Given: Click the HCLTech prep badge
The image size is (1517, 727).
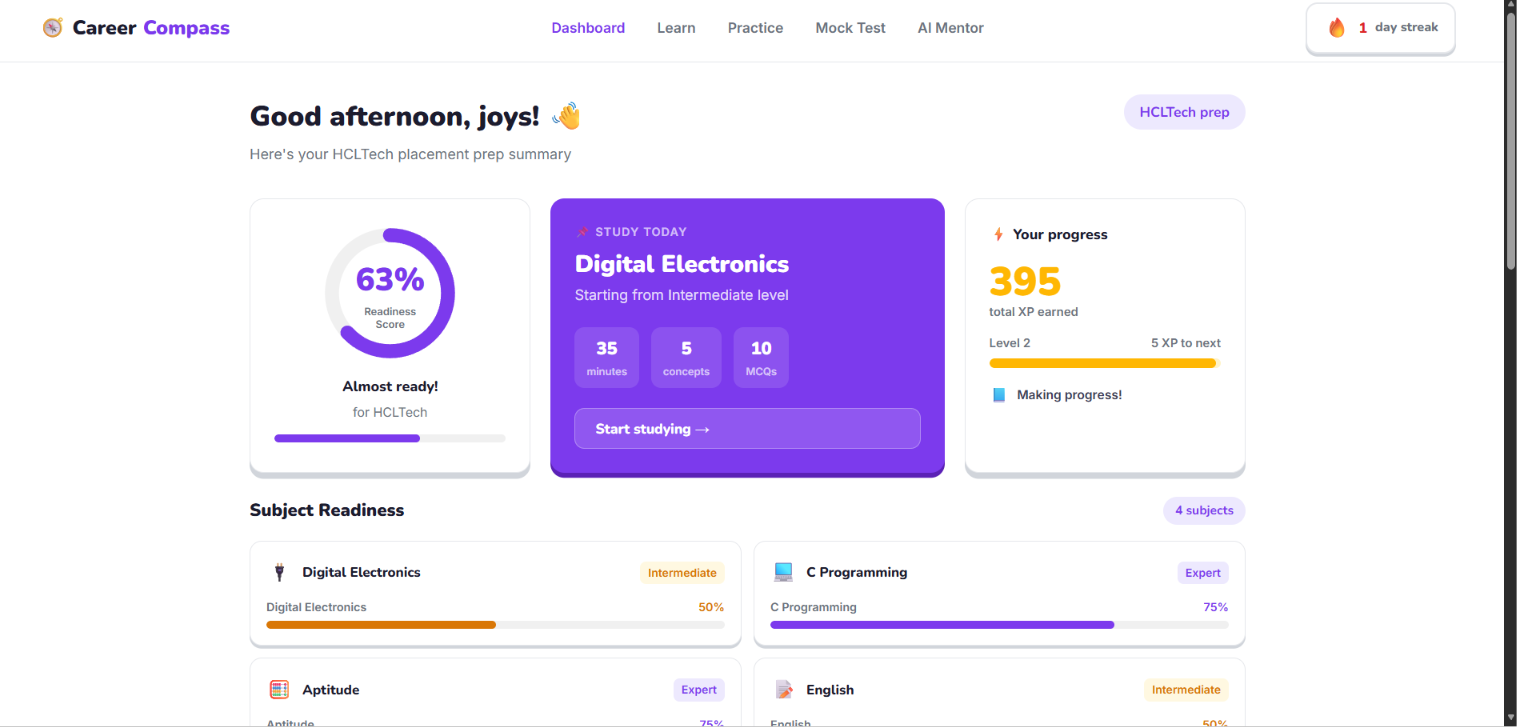Looking at the screenshot, I should (x=1184, y=112).
